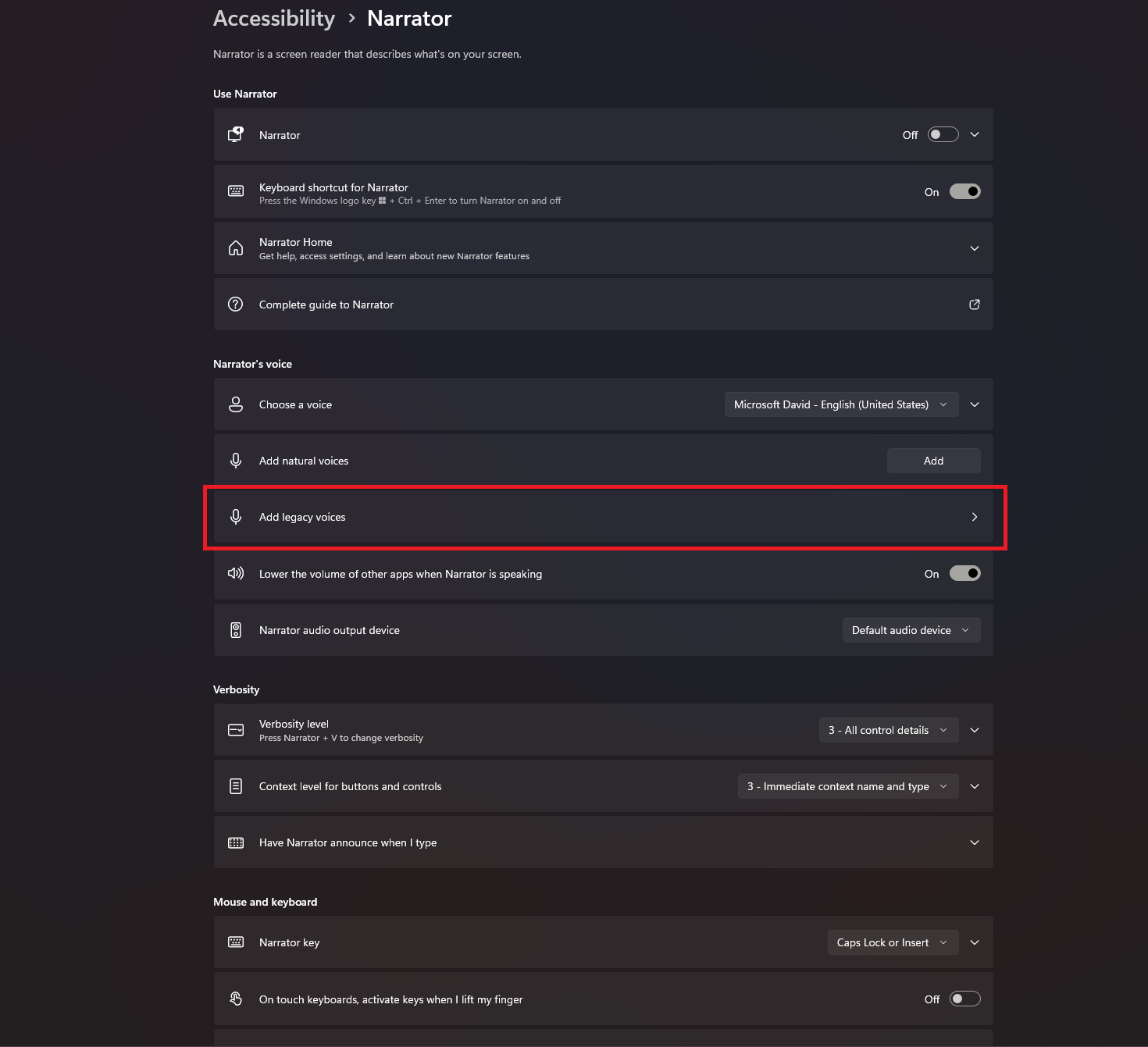Click the Narrator Home house icon
Image resolution: width=1148 pixels, height=1047 pixels.
pos(235,248)
